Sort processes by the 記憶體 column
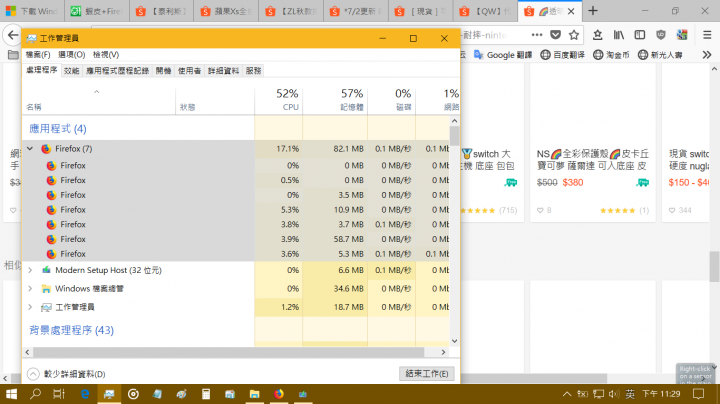 (335, 100)
